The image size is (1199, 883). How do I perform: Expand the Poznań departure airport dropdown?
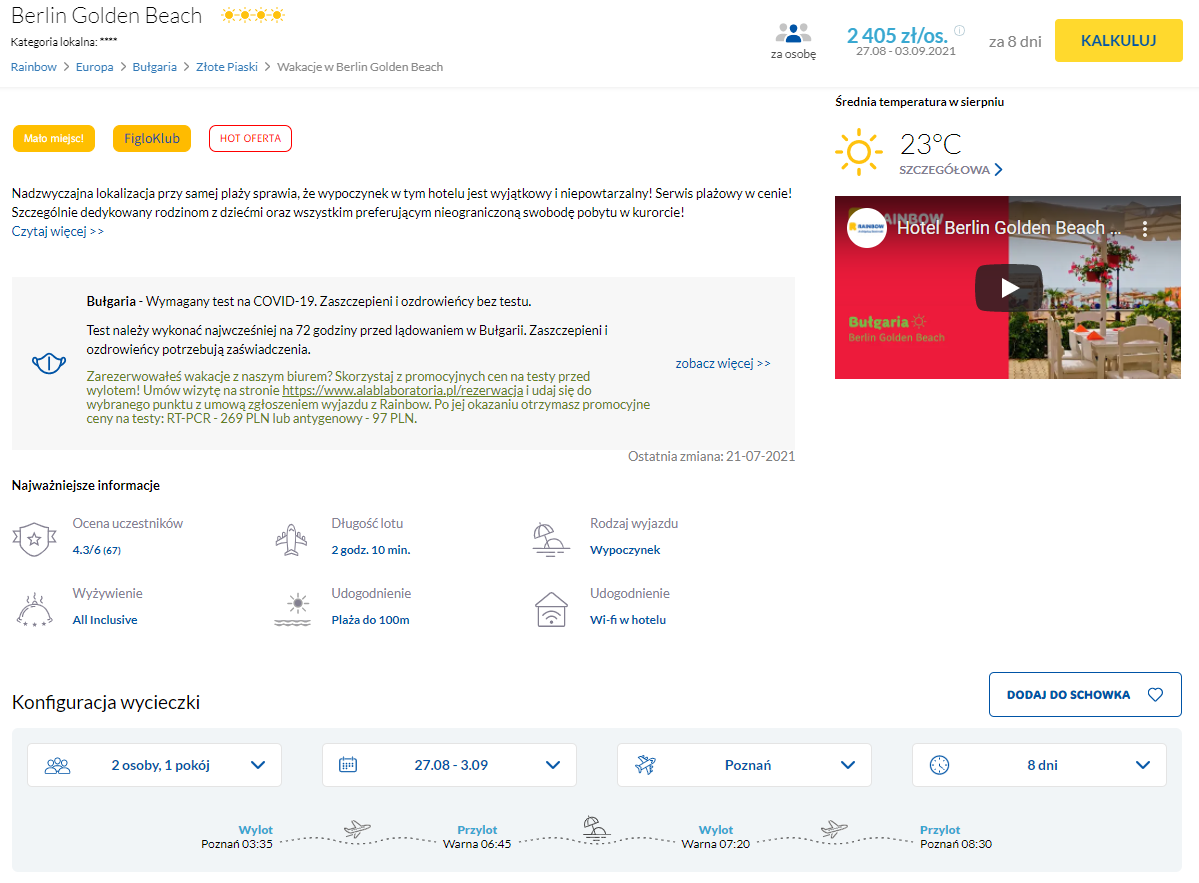744,765
